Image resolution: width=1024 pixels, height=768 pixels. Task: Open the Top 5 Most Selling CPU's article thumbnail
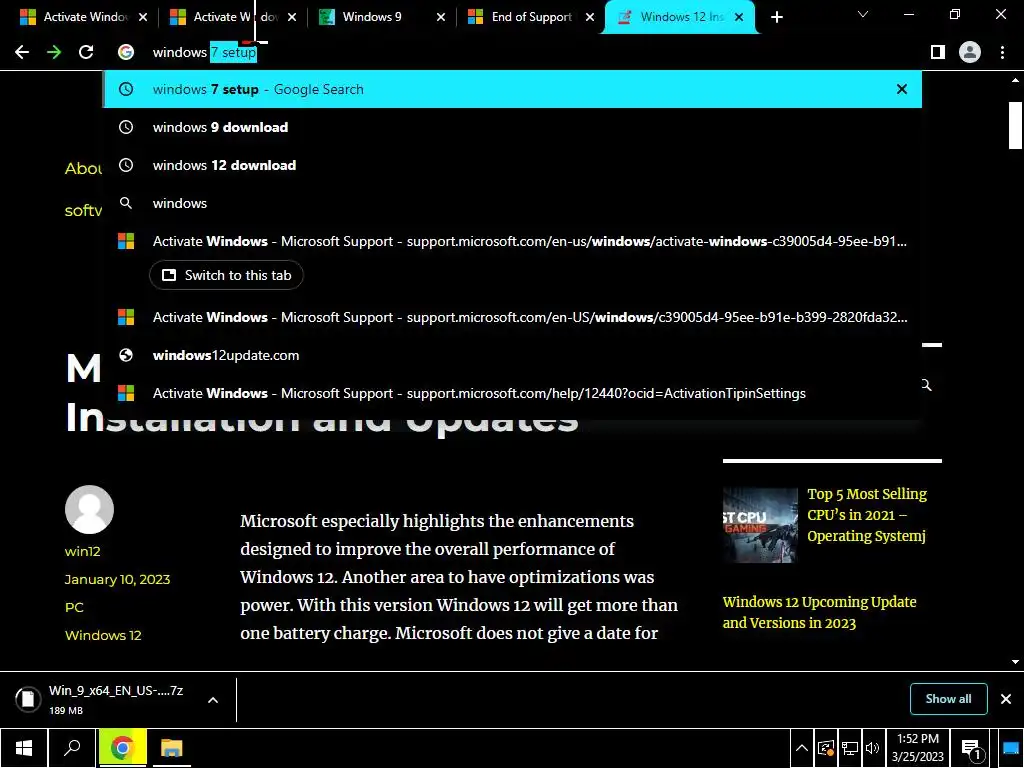[760, 525]
